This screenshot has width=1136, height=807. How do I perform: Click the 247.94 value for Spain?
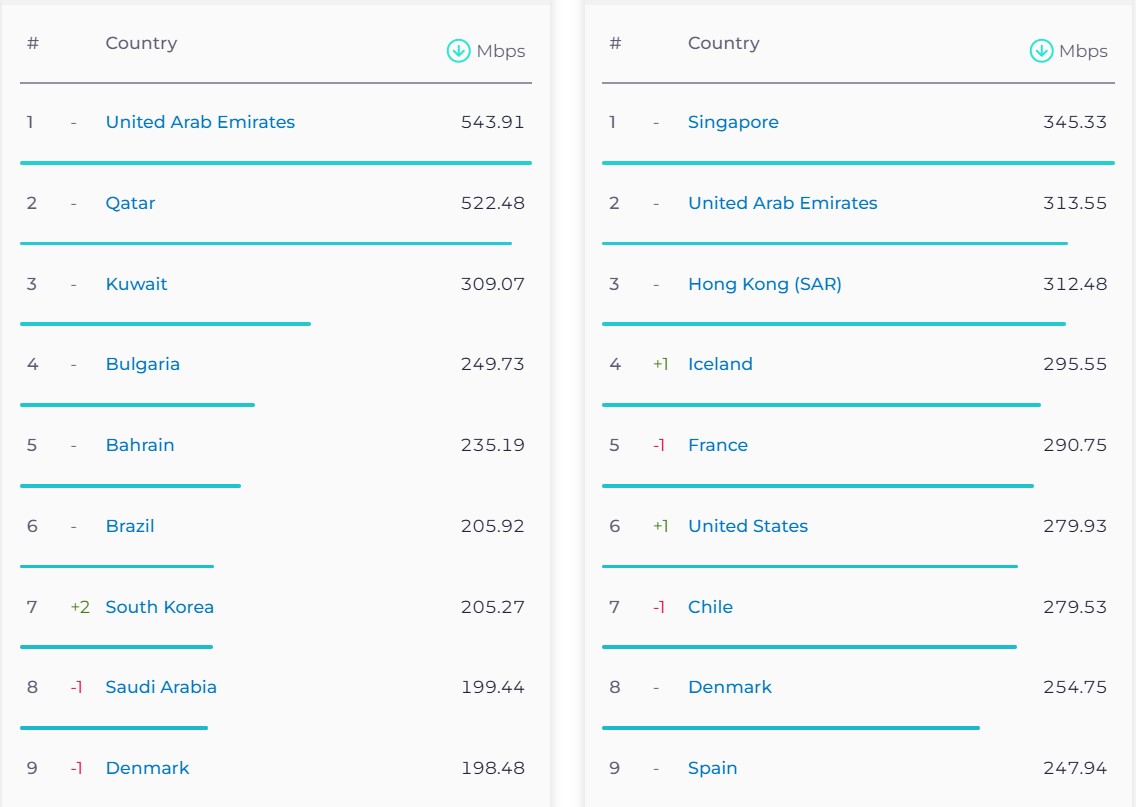pos(1075,768)
